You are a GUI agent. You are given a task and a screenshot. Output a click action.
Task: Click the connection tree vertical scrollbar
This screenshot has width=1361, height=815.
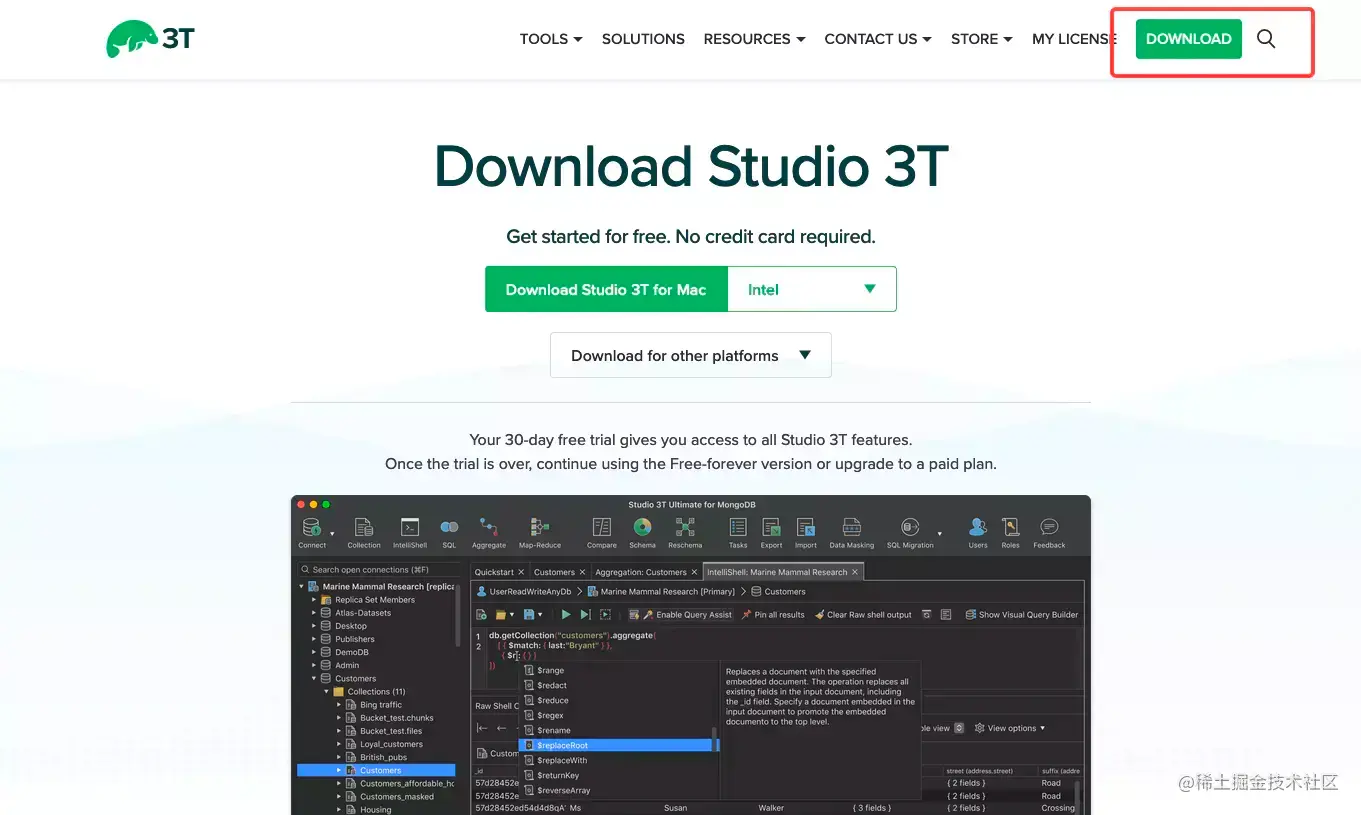tap(458, 615)
